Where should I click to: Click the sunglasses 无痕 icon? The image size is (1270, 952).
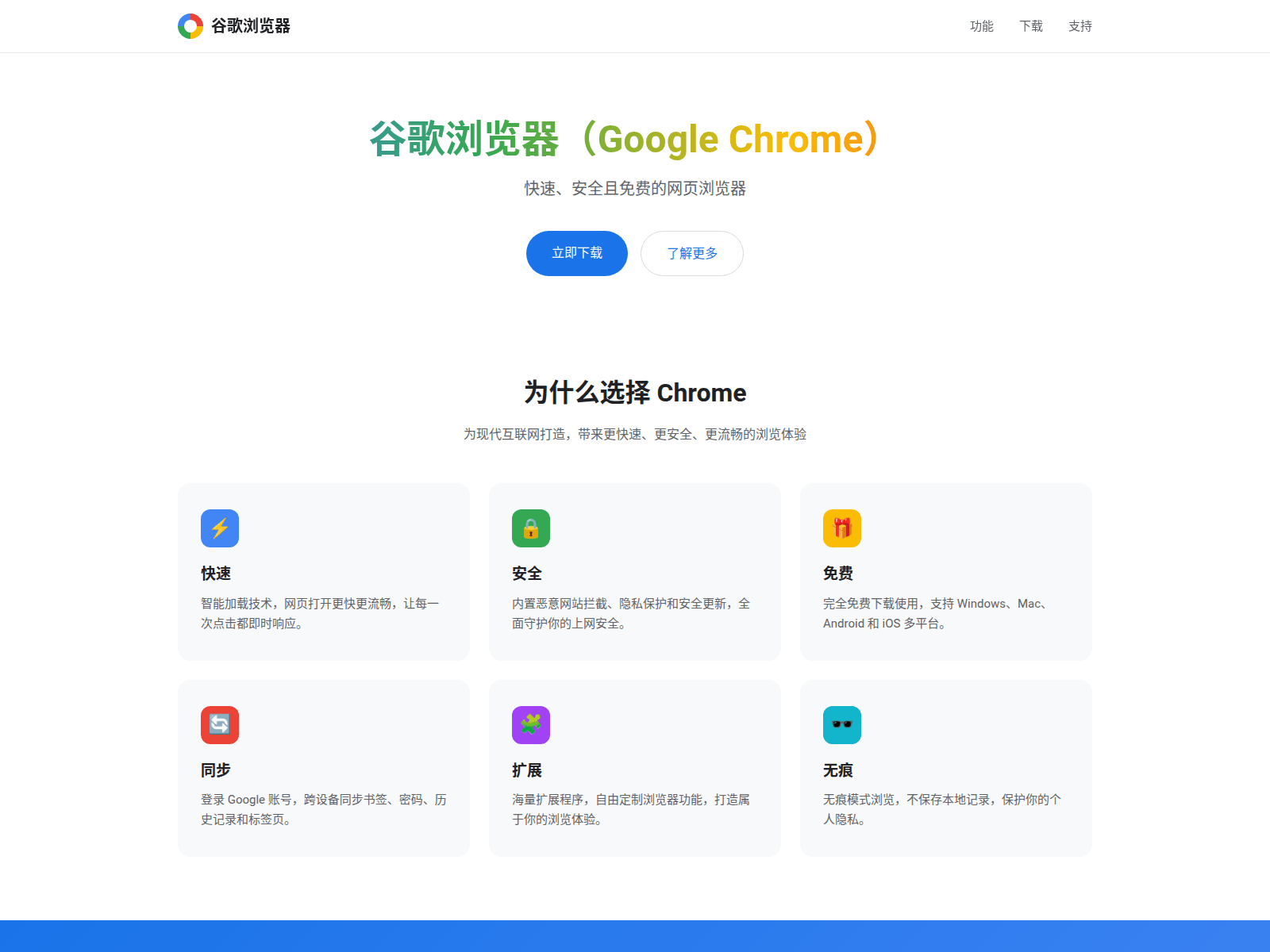[842, 725]
